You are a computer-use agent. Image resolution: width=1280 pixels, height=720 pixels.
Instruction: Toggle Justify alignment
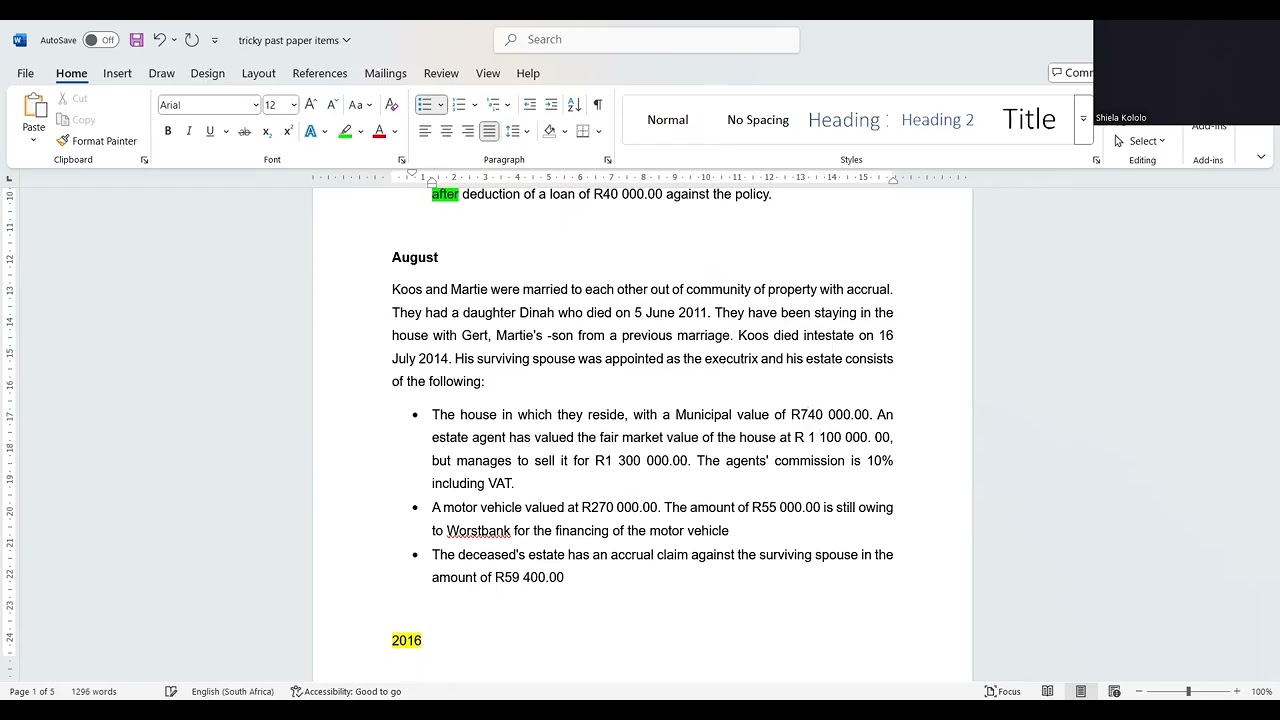coord(489,131)
